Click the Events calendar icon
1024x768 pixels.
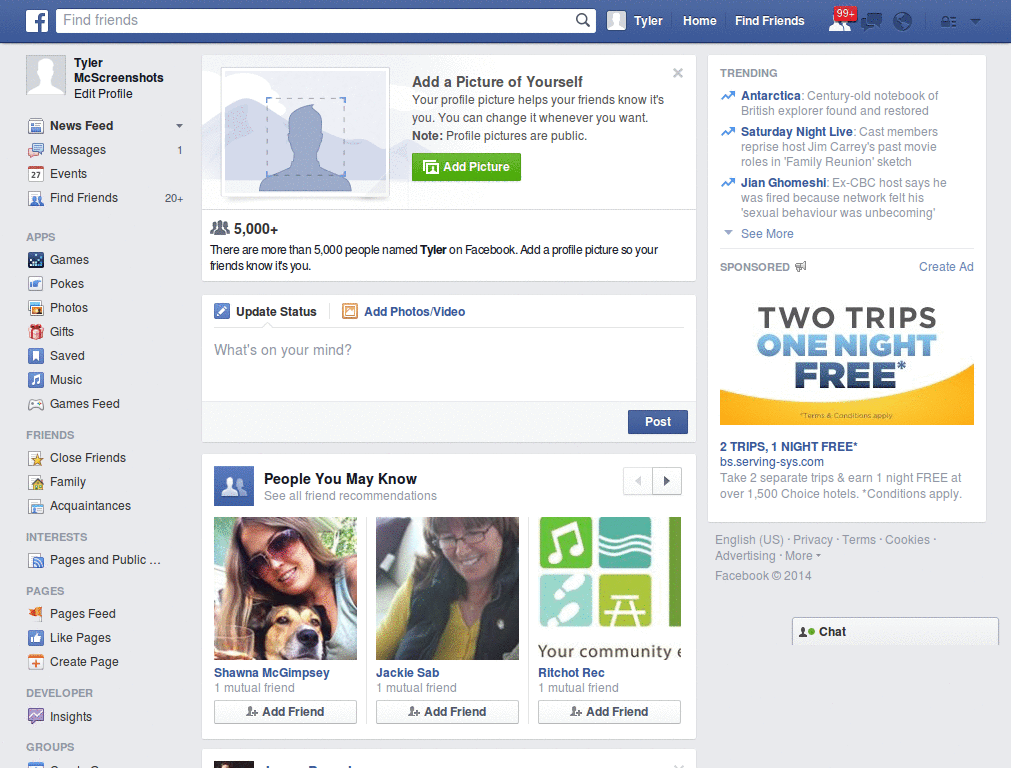pos(36,174)
